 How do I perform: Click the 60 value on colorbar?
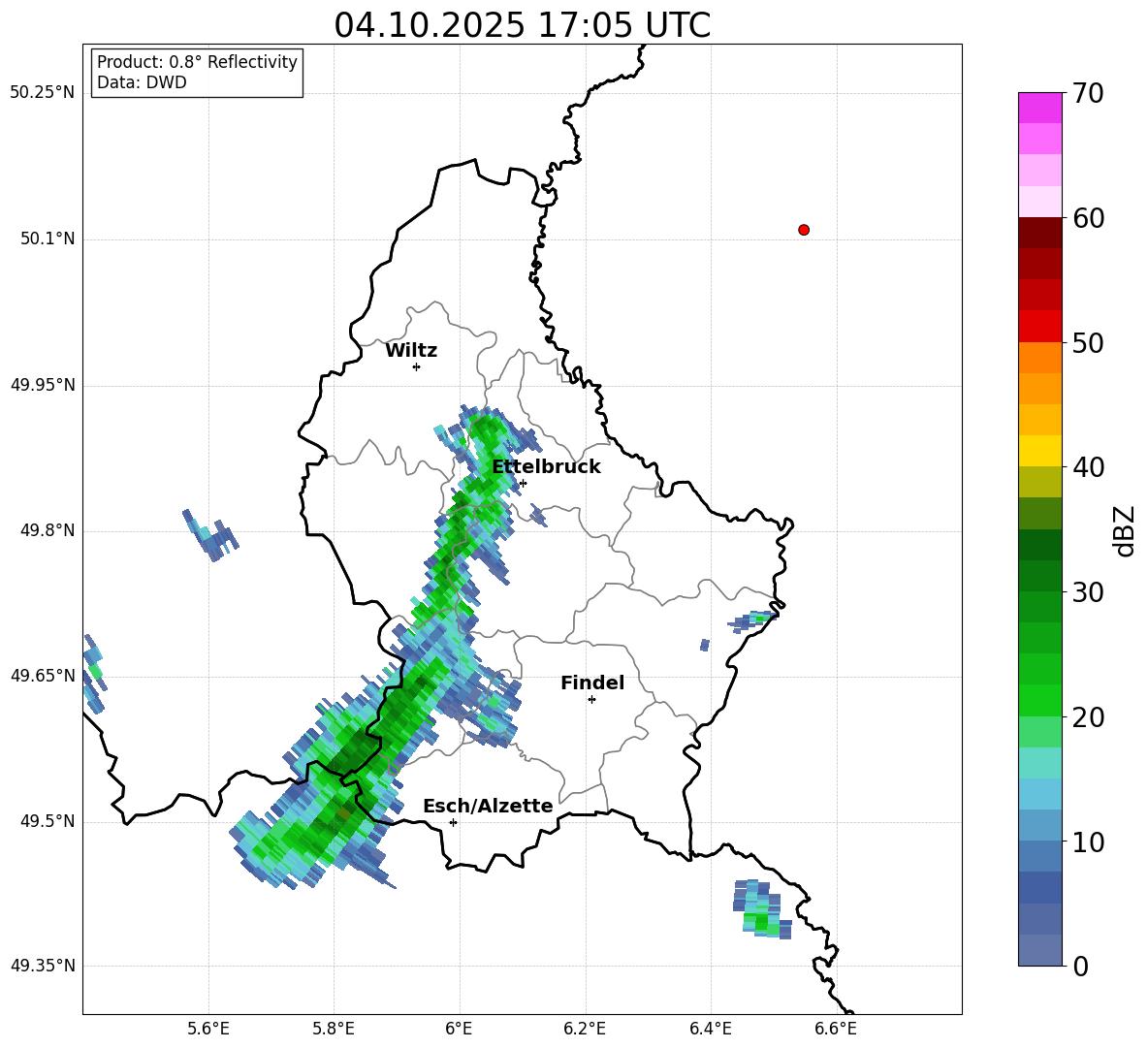point(1088,218)
